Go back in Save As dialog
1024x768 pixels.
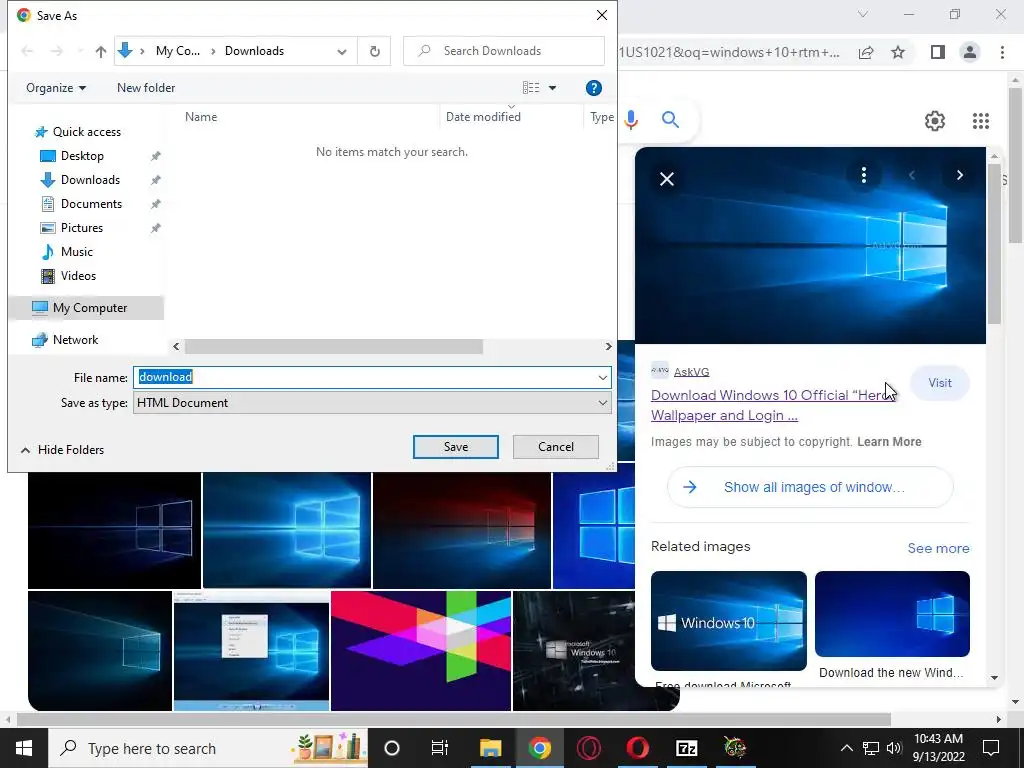27,51
